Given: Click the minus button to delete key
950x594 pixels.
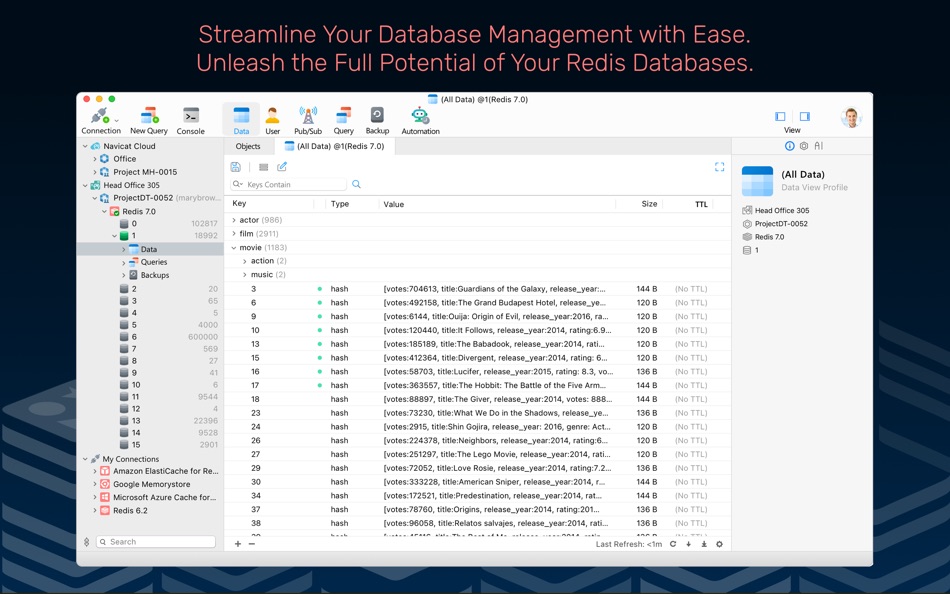Looking at the screenshot, I should click(x=251, y=544).
